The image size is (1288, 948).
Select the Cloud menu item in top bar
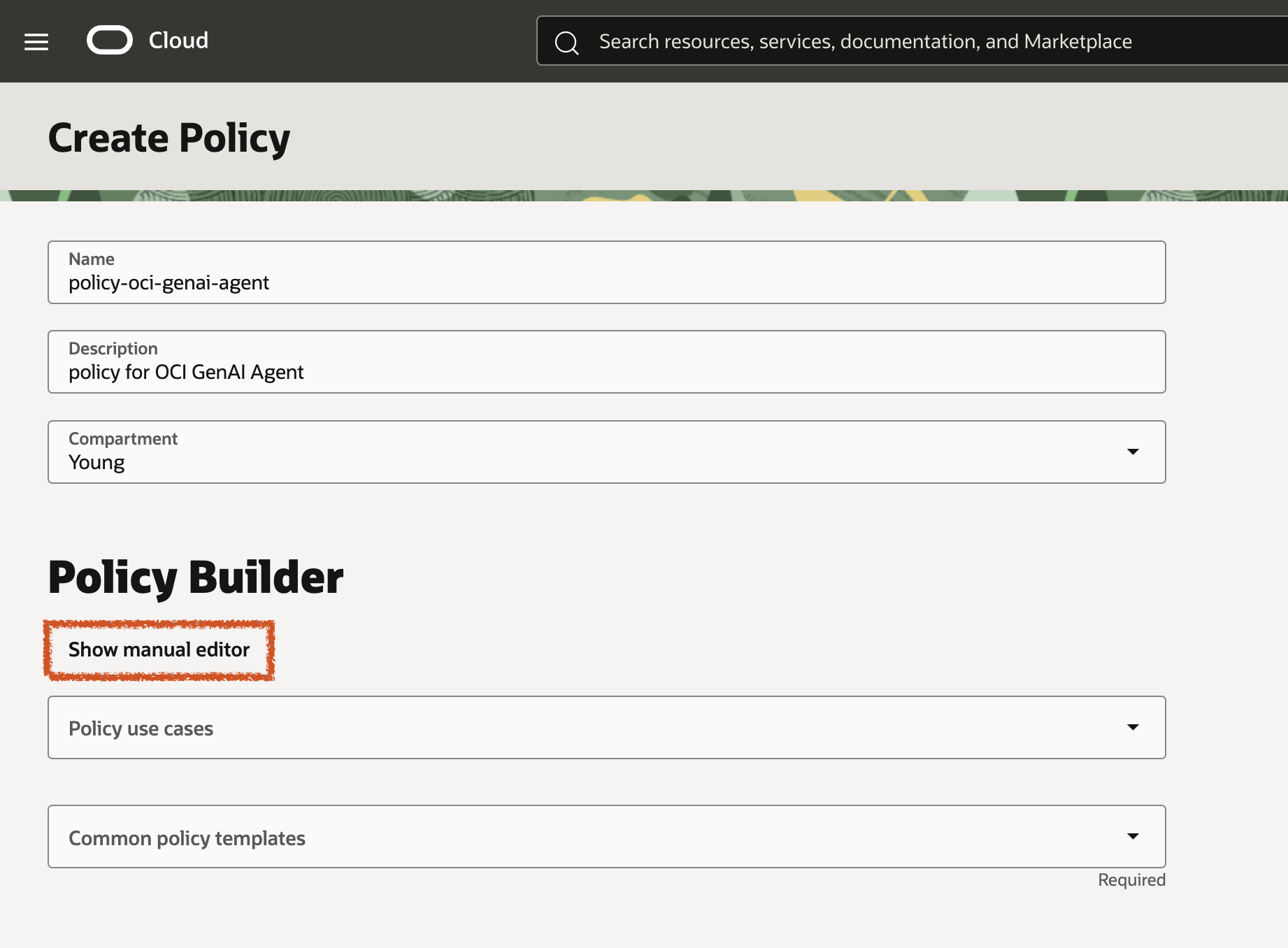coord(177,41)
